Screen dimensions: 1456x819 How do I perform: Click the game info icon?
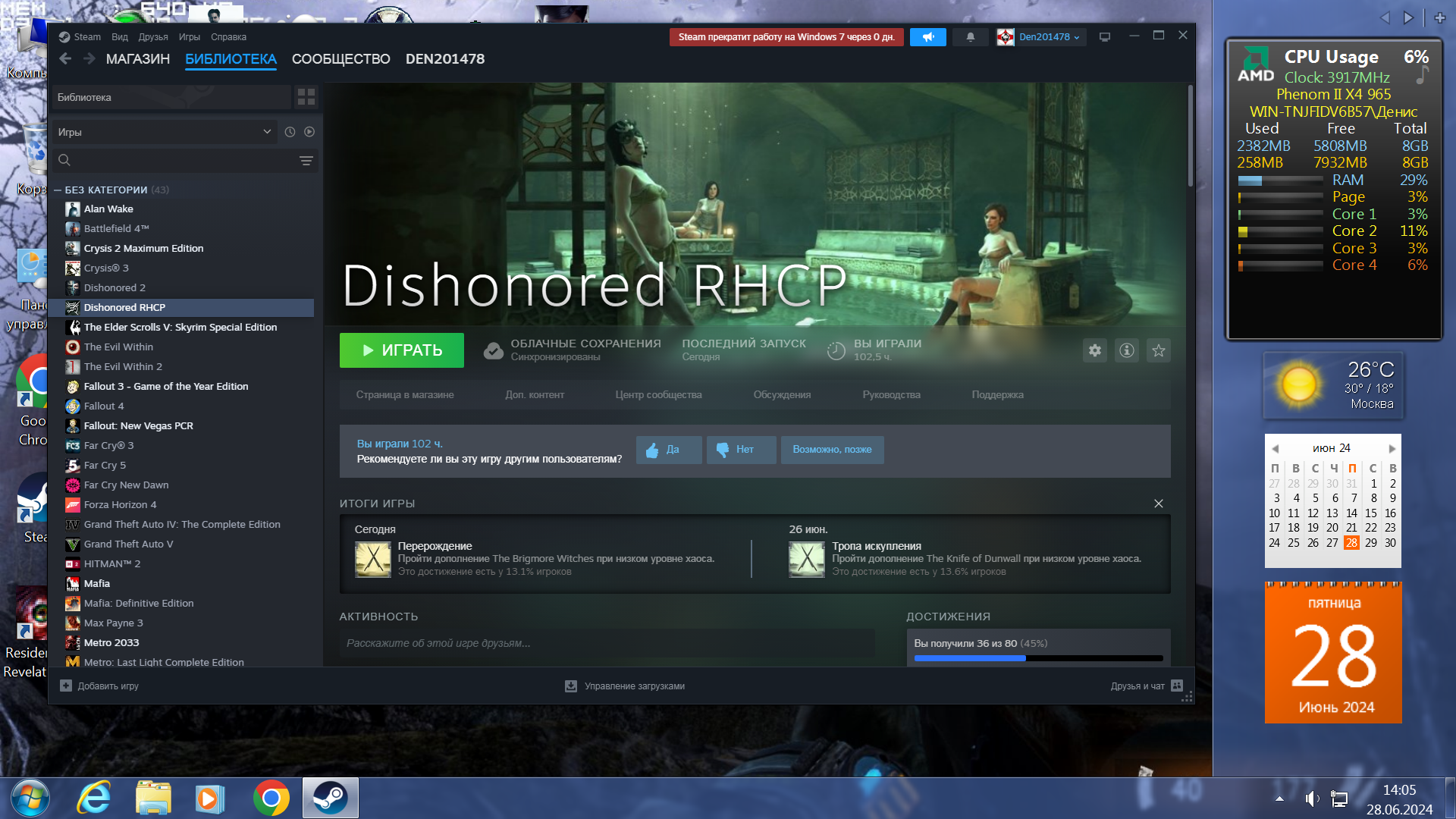tap(1127, 350)
